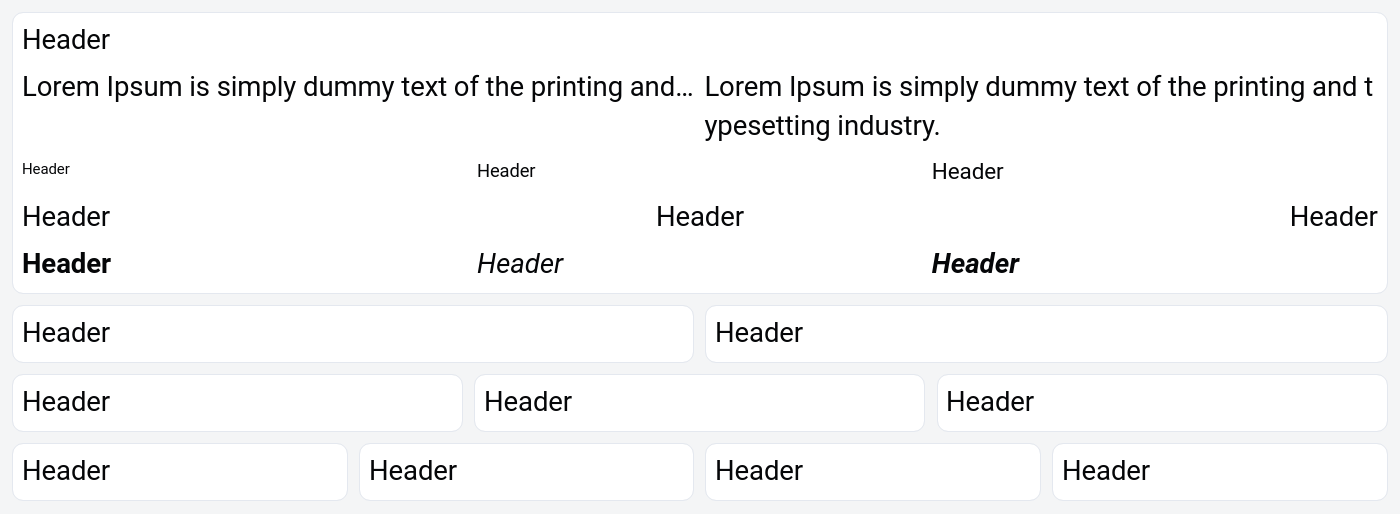Select the right card in the two-card row
The image size is (1400, 514).
coord(1046,334)
